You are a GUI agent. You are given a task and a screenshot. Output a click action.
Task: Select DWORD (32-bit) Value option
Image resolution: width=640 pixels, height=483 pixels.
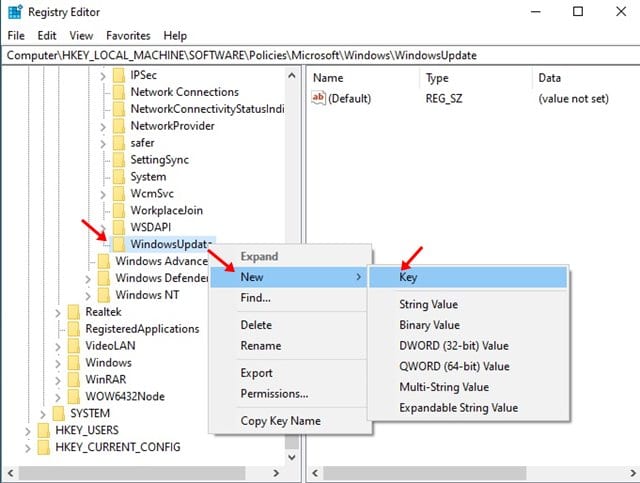(x=454, y=346)
